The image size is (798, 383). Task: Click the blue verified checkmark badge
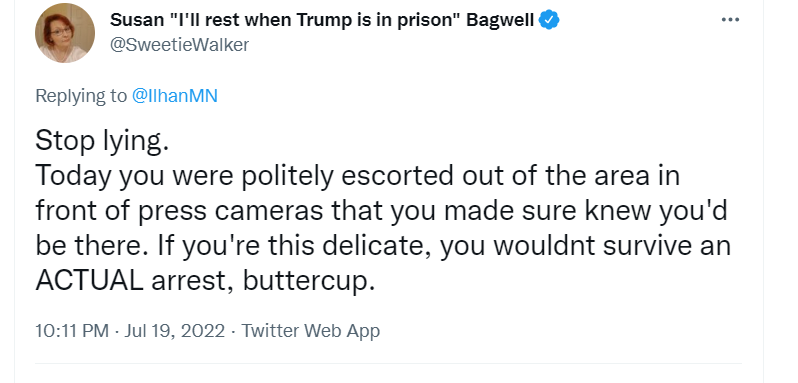[549, 20]
